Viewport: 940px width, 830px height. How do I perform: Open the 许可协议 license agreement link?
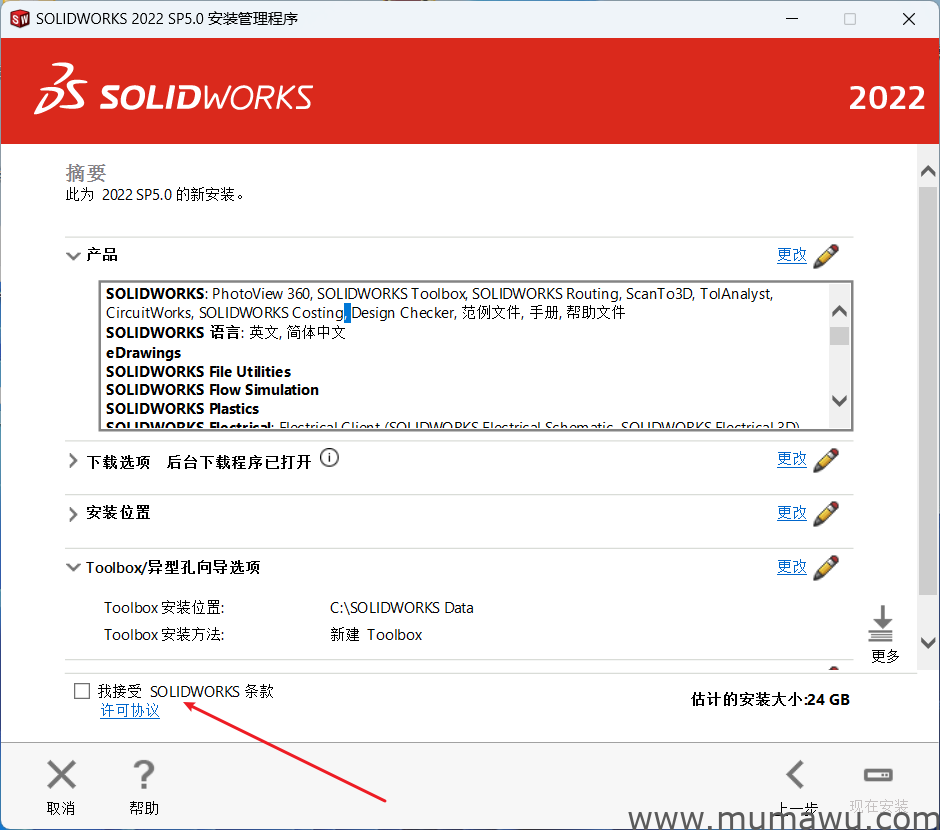129,710
